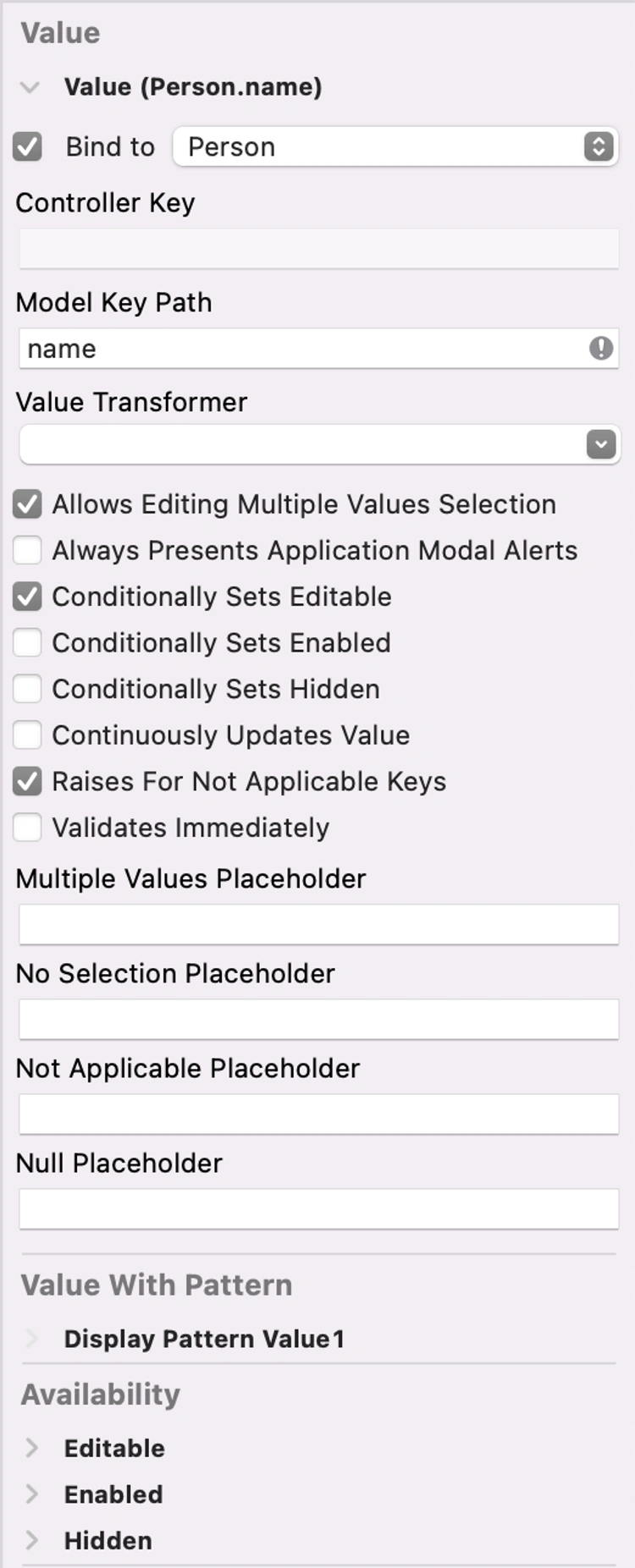Expand the Editable availability binding
The image size is (635, 1568).
pyautogui.click(x=32, y=1448)
